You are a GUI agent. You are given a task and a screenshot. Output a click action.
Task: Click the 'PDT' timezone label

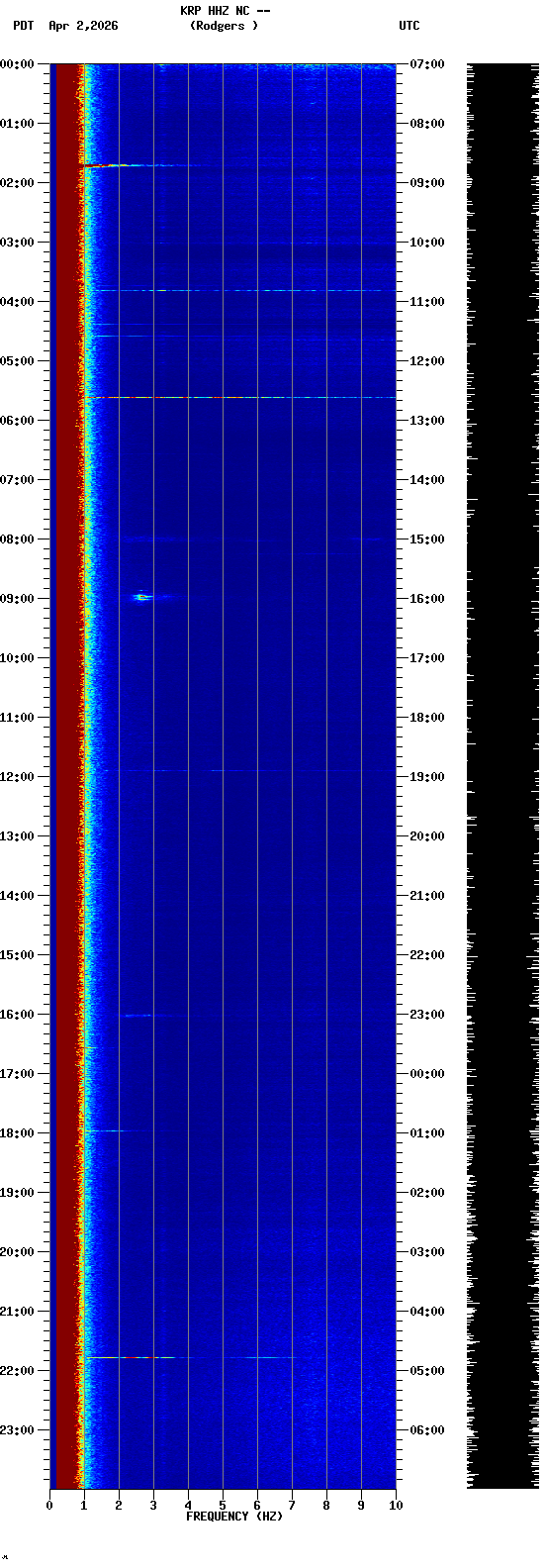(24, 26)
